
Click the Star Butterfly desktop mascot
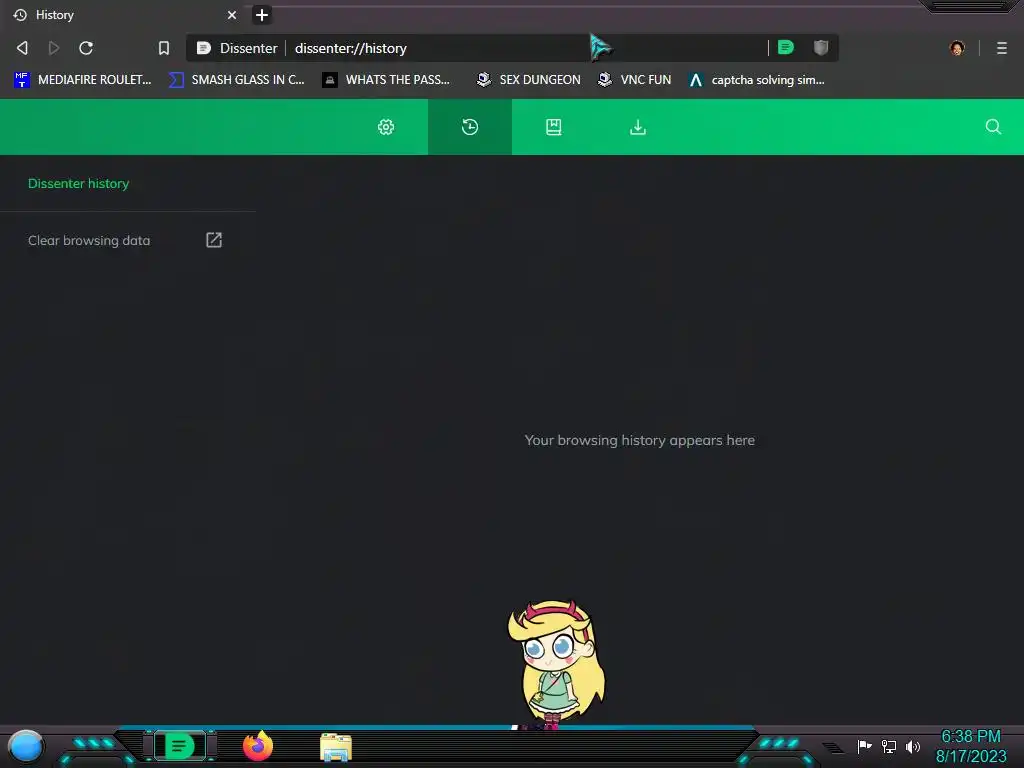(556, 664)
